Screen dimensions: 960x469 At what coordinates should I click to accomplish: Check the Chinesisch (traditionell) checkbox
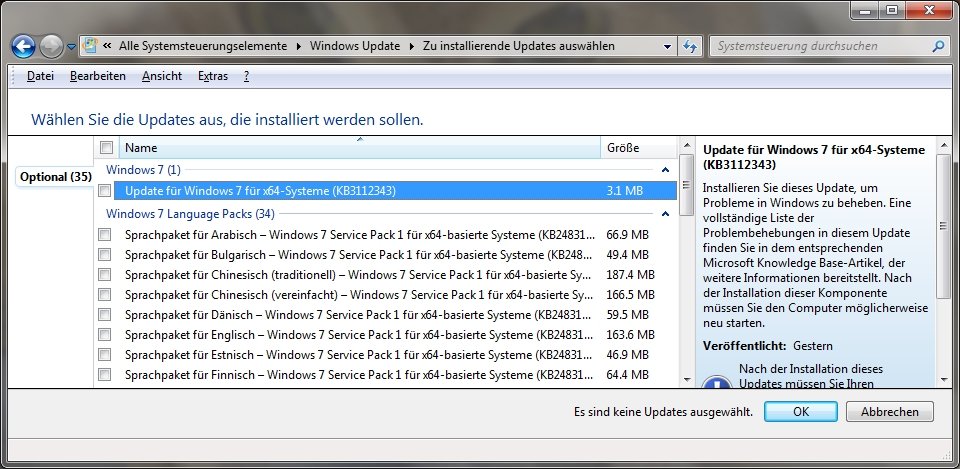coord(105,275)
